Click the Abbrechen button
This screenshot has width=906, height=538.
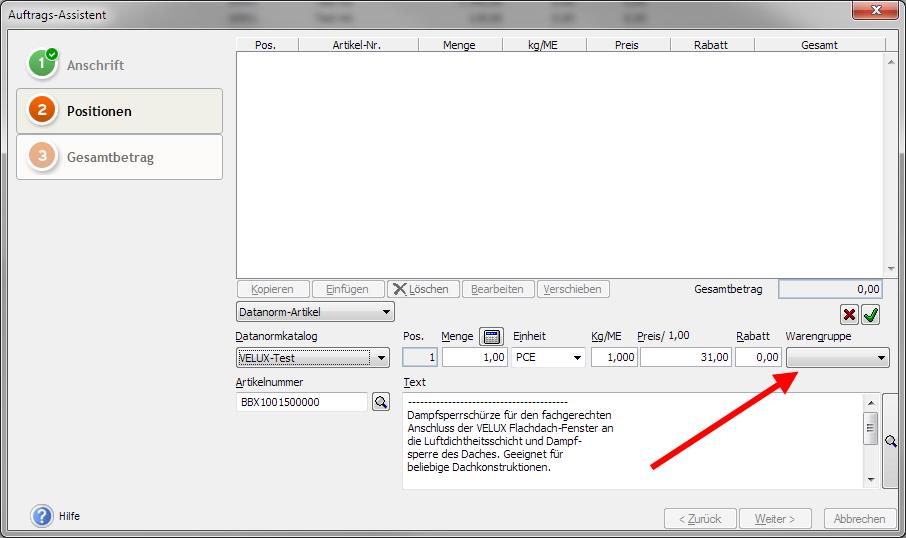860,519
